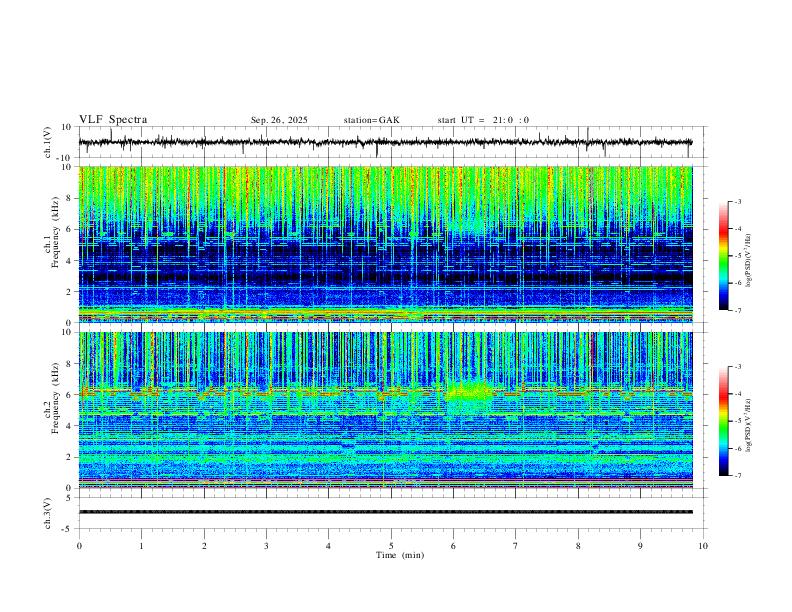Click the 'start UT = 21:0 :0' text

click(483, 120)
